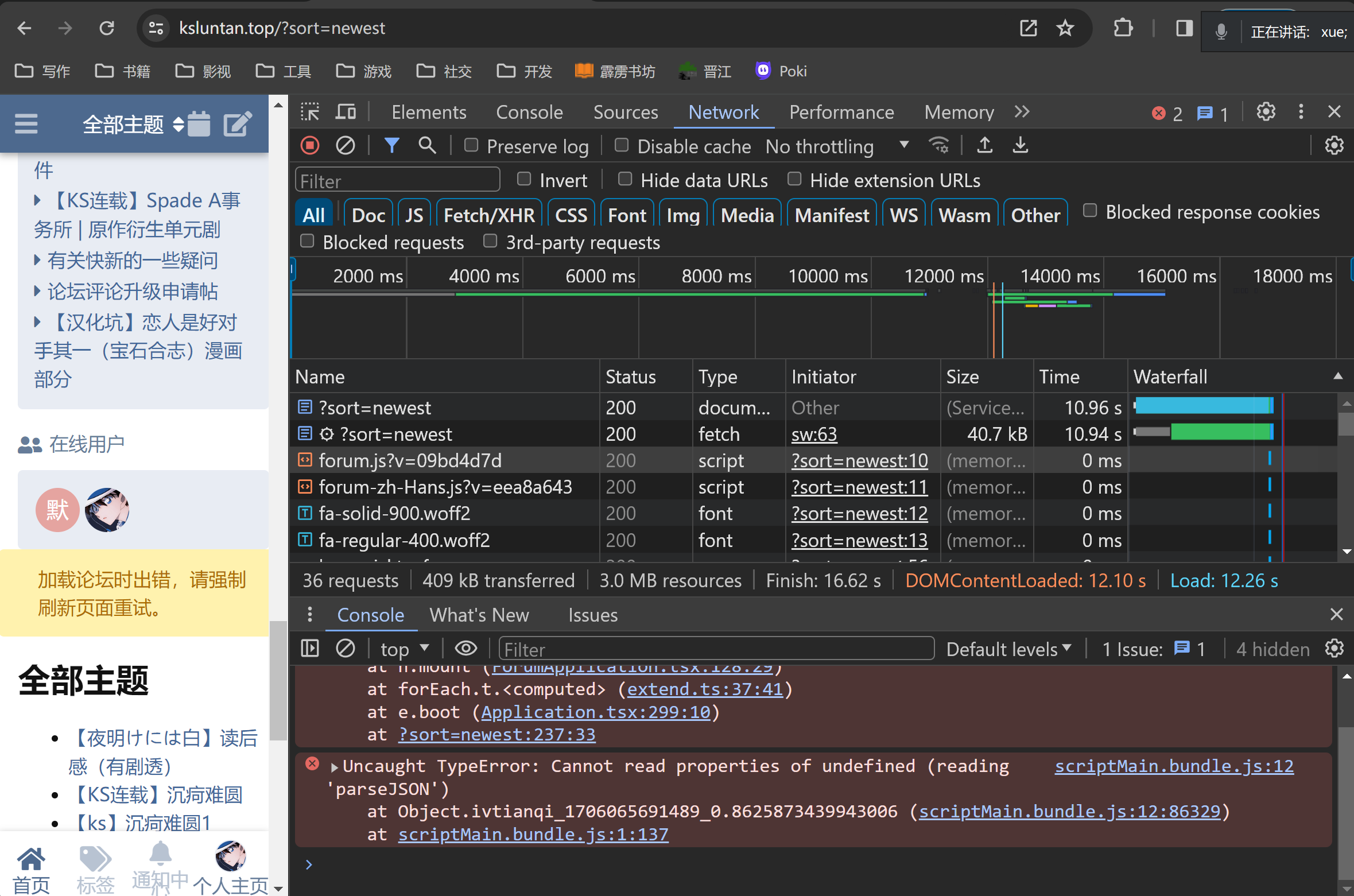Viewport: 1354px width, 896px height.
Task: Click the live expression eye icon
Action: point(465,649)
